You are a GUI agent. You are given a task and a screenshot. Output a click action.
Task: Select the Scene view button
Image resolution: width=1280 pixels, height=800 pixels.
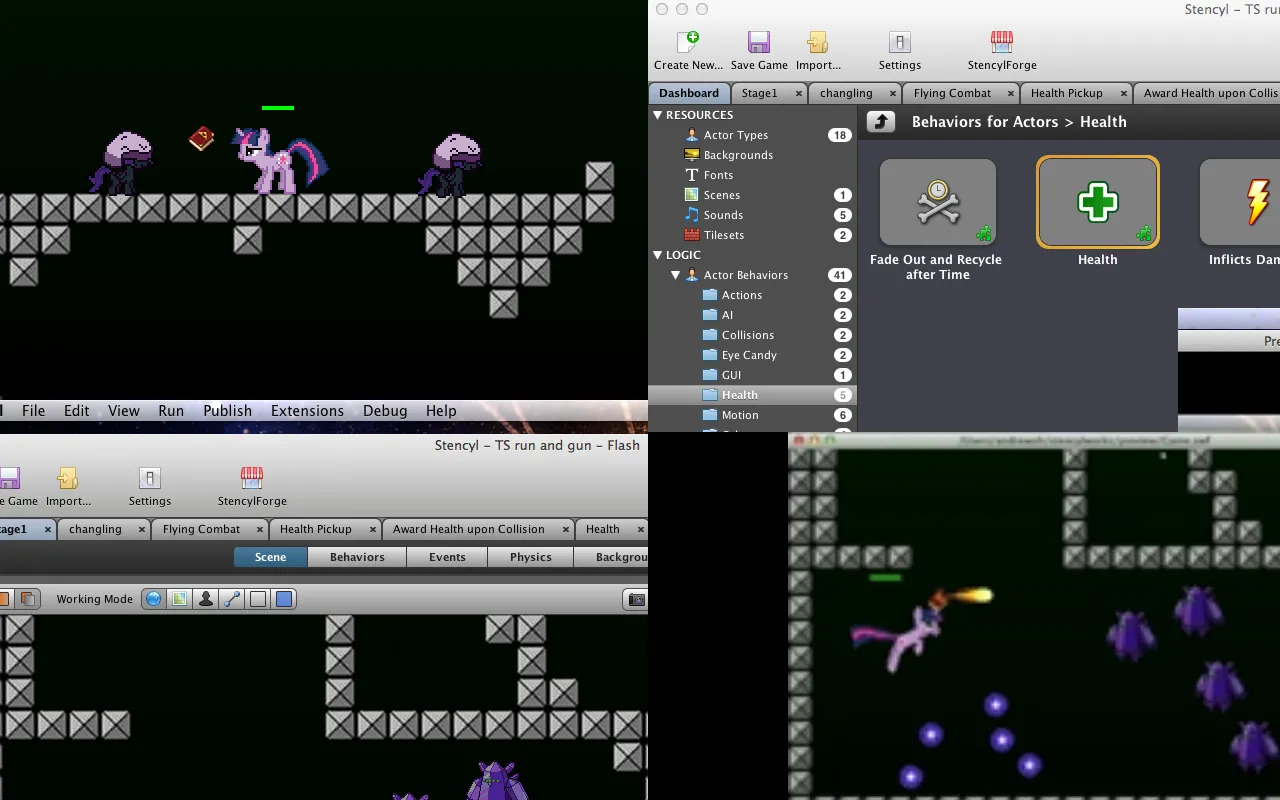point(270,557)
